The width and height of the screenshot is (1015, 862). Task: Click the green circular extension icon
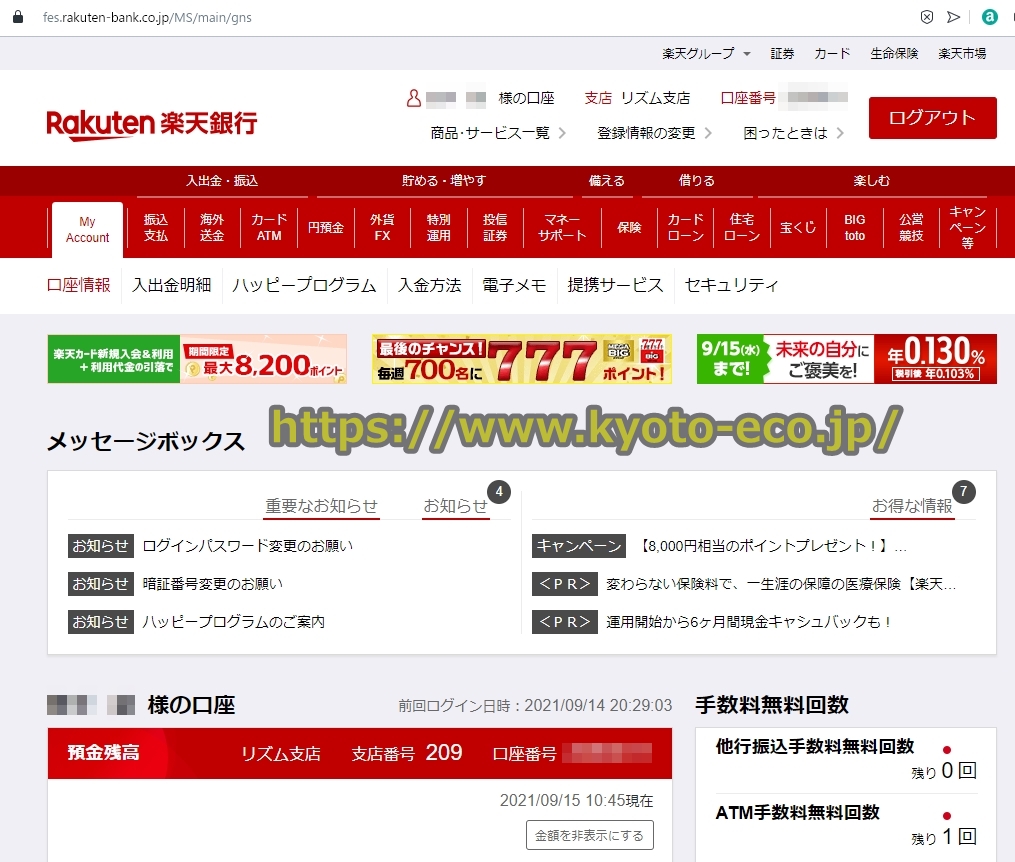[x=990, y=17]
